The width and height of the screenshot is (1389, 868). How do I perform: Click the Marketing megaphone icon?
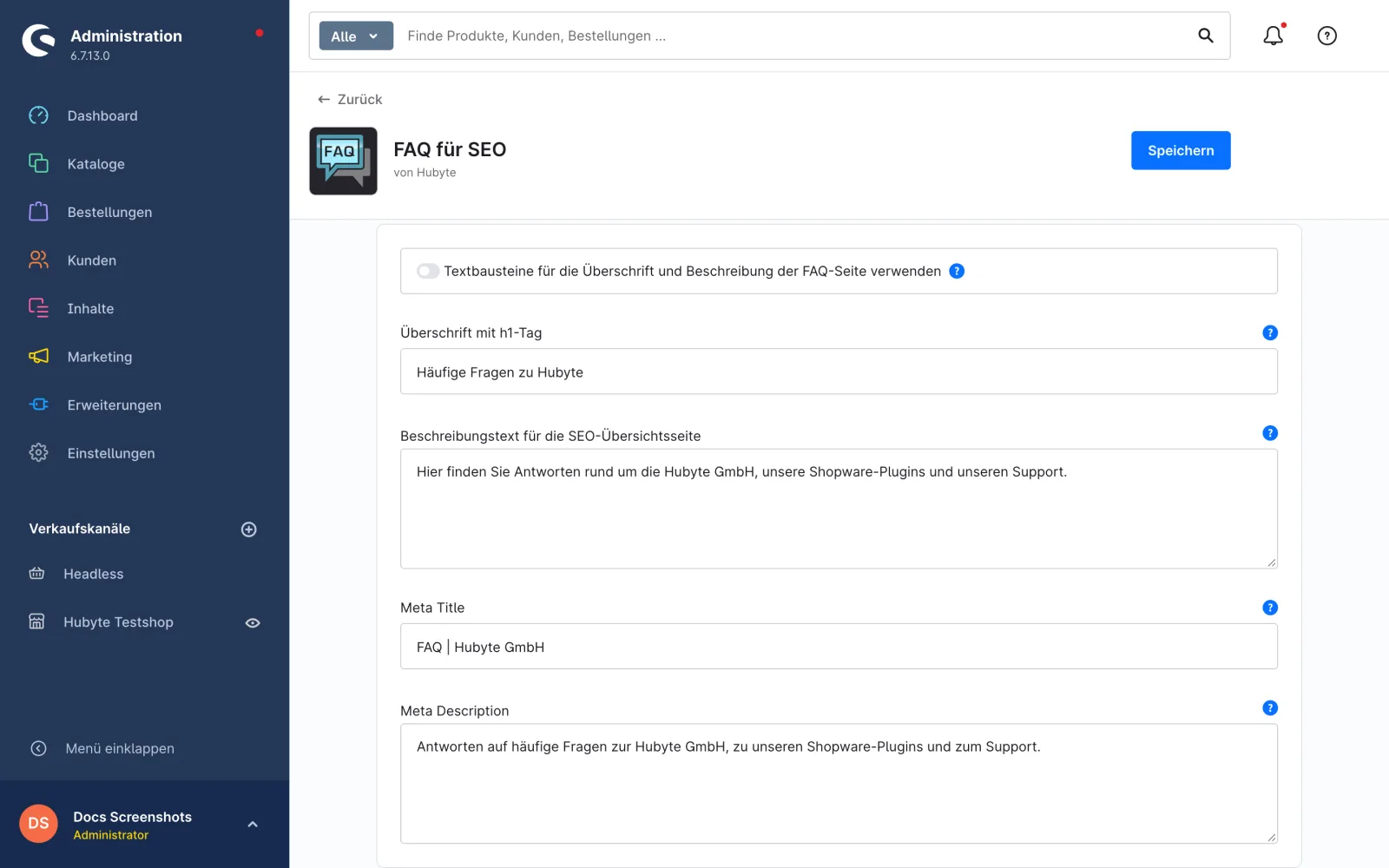coord(38,356)
